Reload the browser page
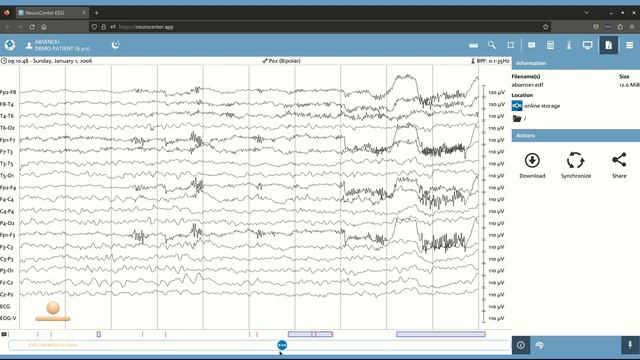Image resolution: width=640 pixels, height=360 pixels. (32, 27)
